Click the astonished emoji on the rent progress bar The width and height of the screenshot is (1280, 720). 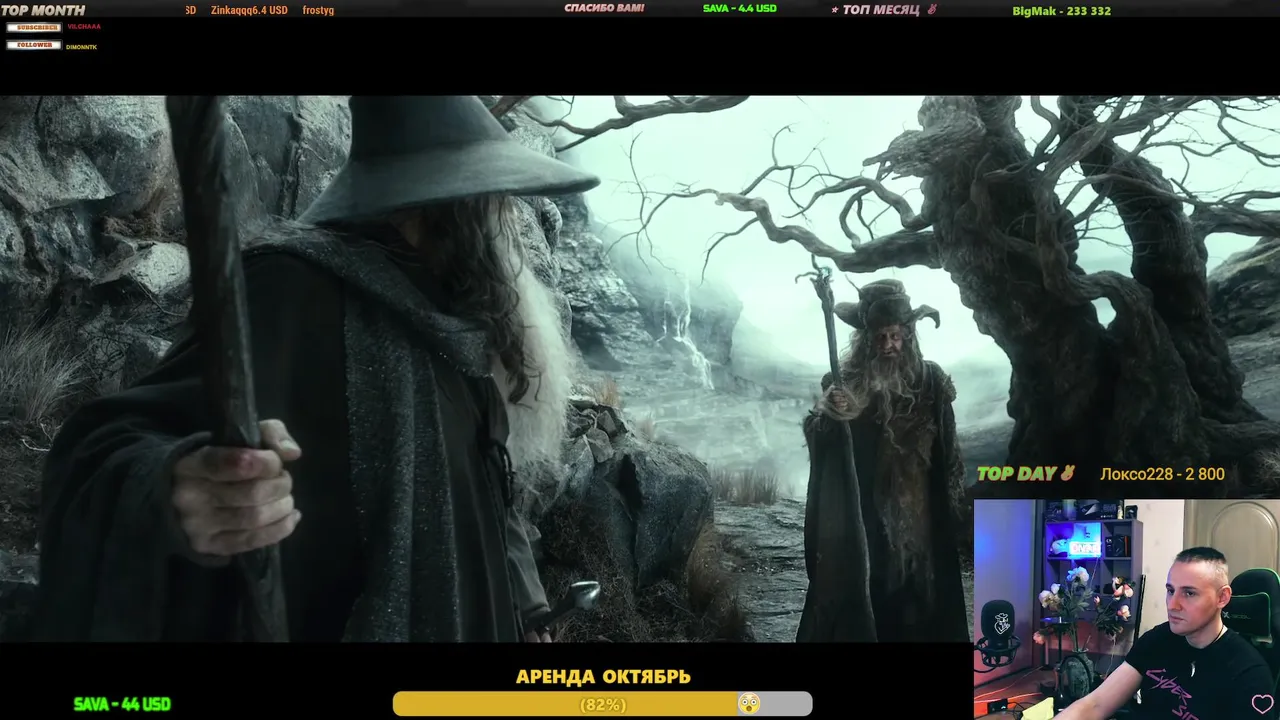click(749, 704)
